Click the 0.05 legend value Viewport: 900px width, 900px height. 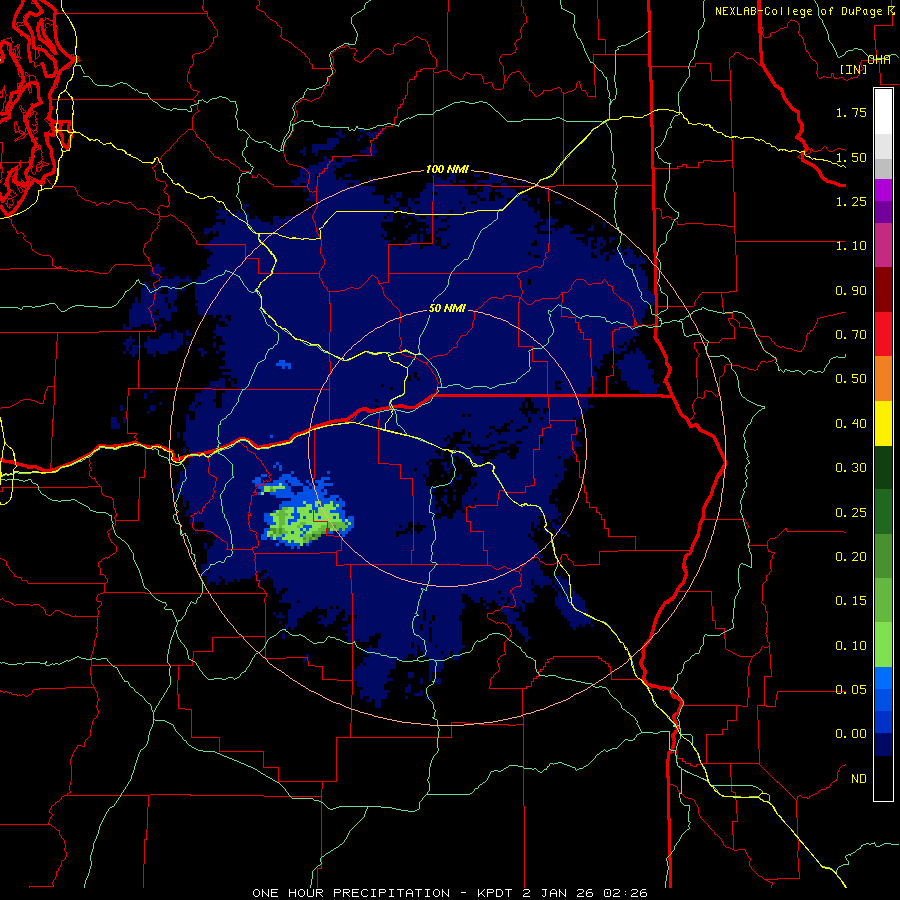pyautogui.click(x=851, y=690)
